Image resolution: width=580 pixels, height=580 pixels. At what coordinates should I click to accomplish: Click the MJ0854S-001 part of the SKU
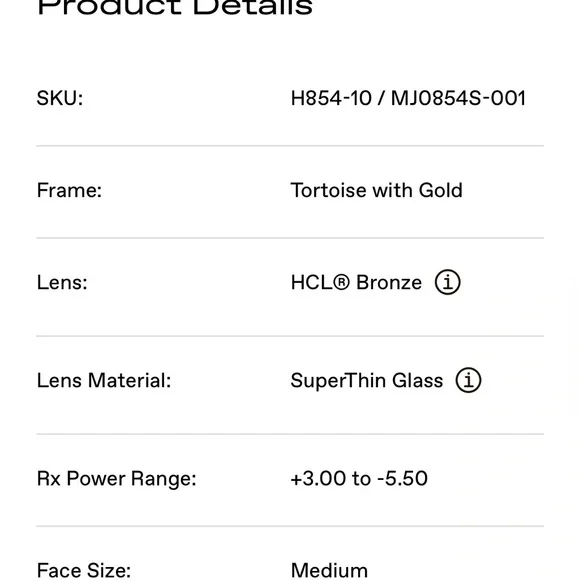pyautogui.click(x=458, y=98)
